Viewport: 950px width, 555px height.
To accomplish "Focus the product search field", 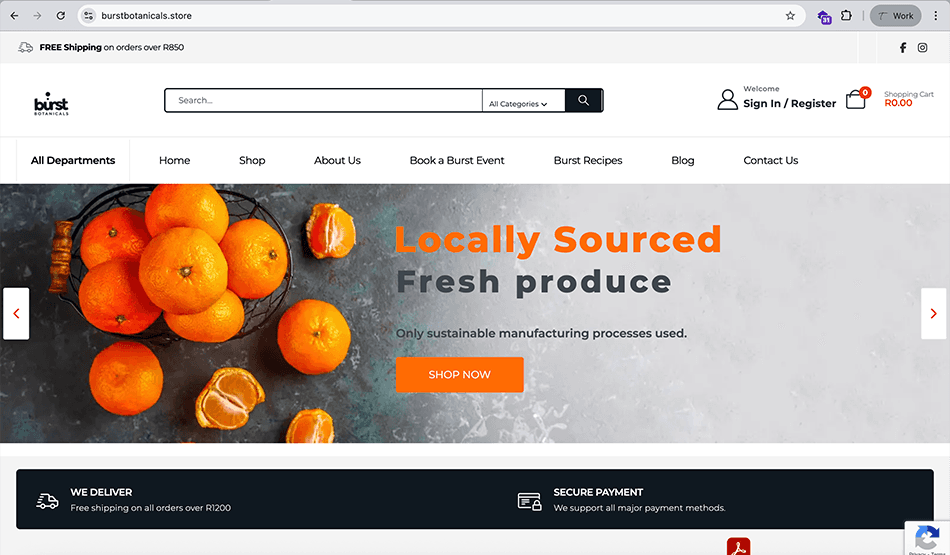I will pos(324,101).
